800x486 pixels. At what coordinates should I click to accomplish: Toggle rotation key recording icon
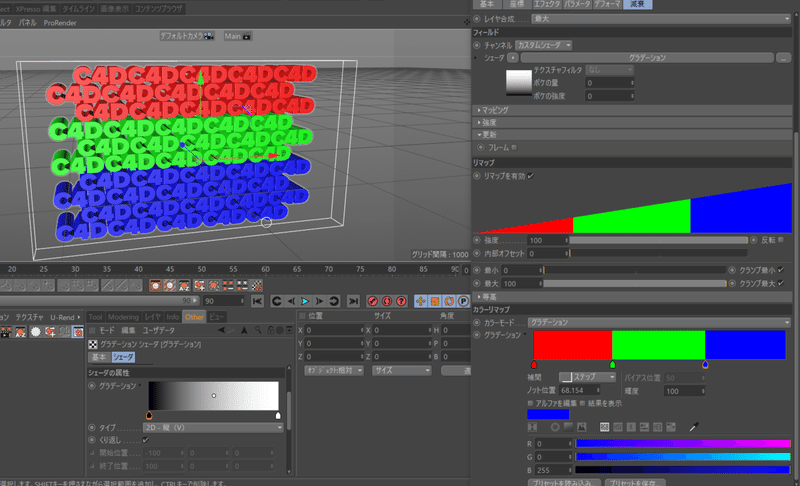click(449, 301)
